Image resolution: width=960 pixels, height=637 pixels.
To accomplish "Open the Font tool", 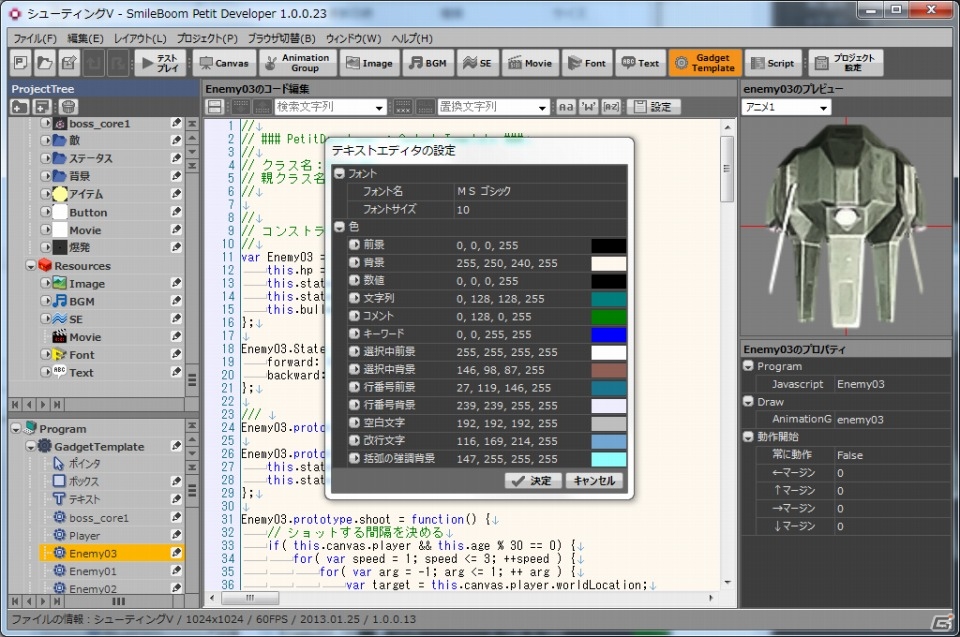I will click(587, 62).
